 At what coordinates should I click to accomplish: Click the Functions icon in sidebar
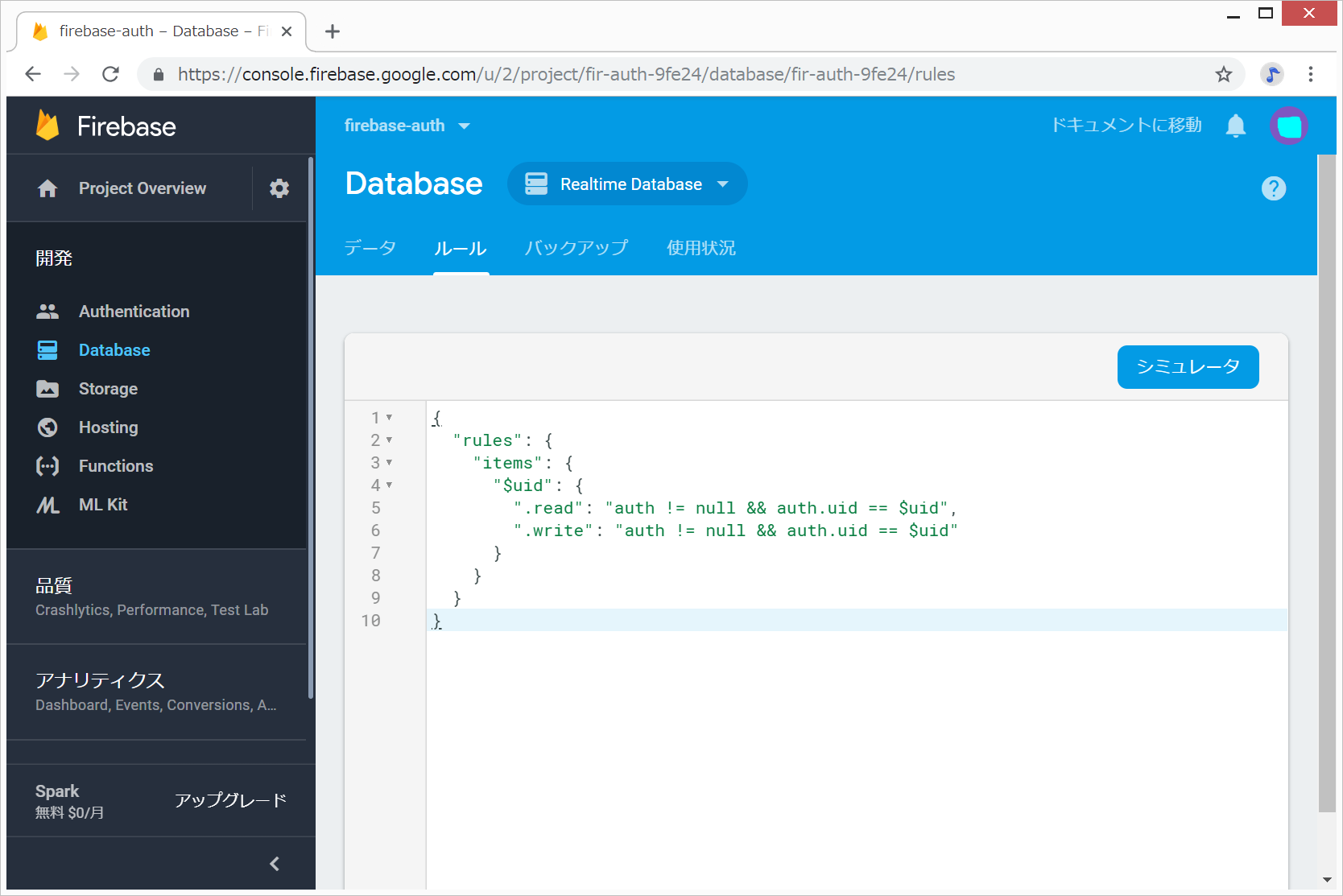coord(48,466)
